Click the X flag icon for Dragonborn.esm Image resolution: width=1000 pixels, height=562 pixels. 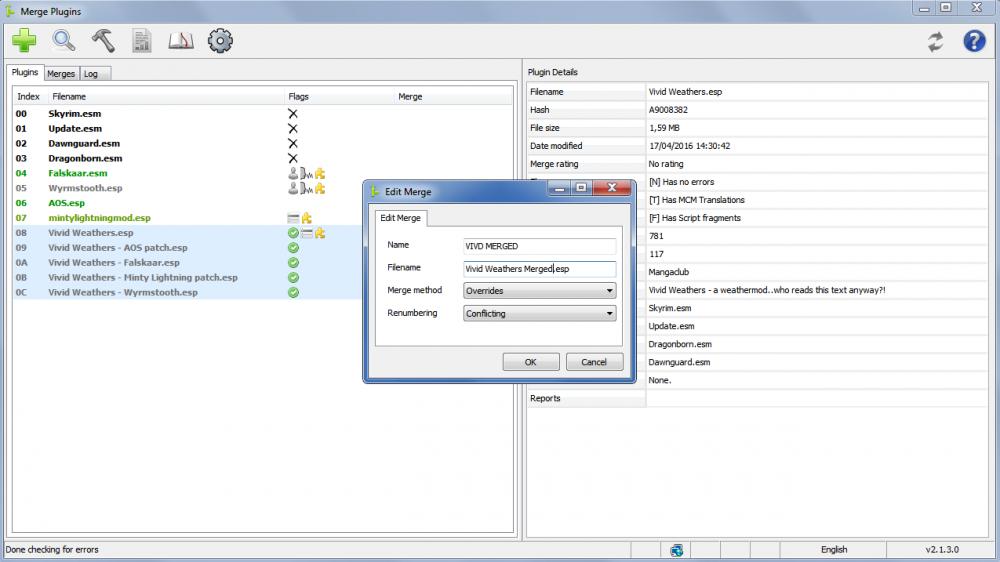point(293,158)
